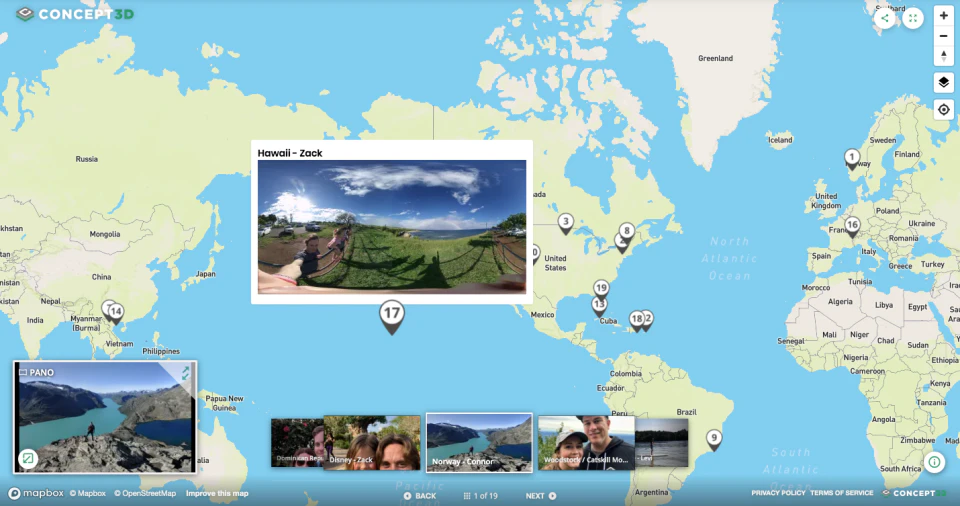Screen dimensions: 960x506
Task: Expand the PANO preview panel
Action: pyautogui.click(x=186, y=372)
